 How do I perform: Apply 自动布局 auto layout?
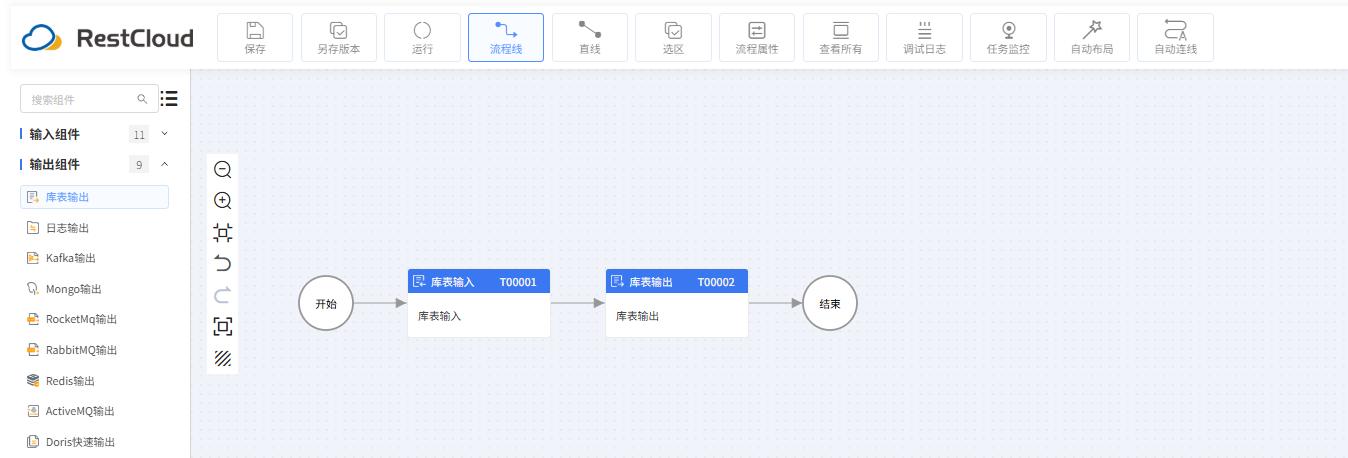point(1092,38)
